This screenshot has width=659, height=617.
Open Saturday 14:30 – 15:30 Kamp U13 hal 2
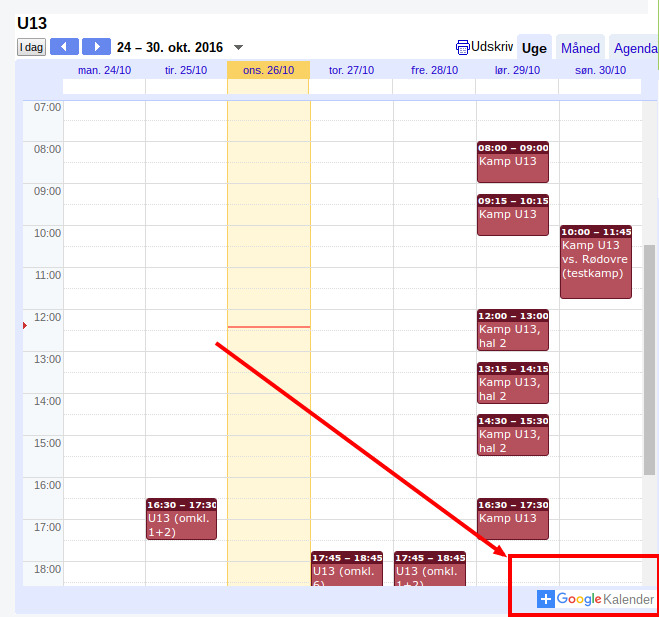[x=513, y=435]
